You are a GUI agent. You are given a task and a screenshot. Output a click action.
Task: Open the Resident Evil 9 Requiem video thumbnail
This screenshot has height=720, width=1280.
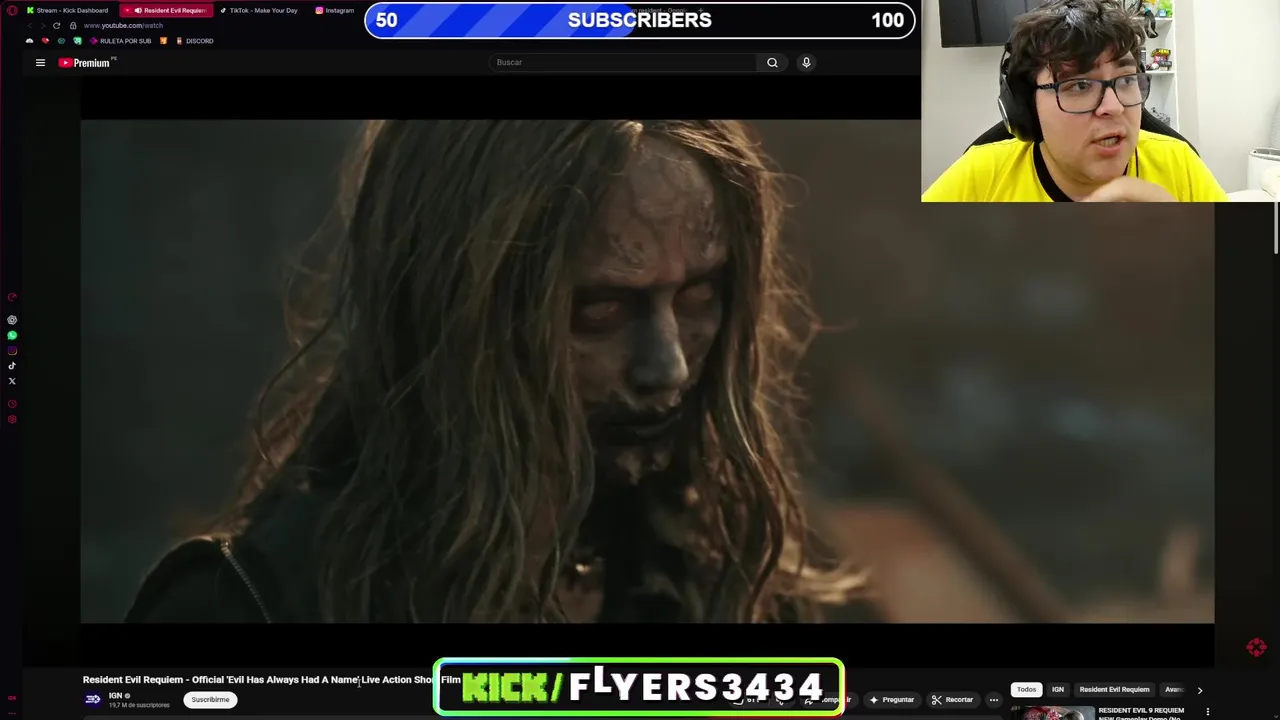click(1052, 713)
